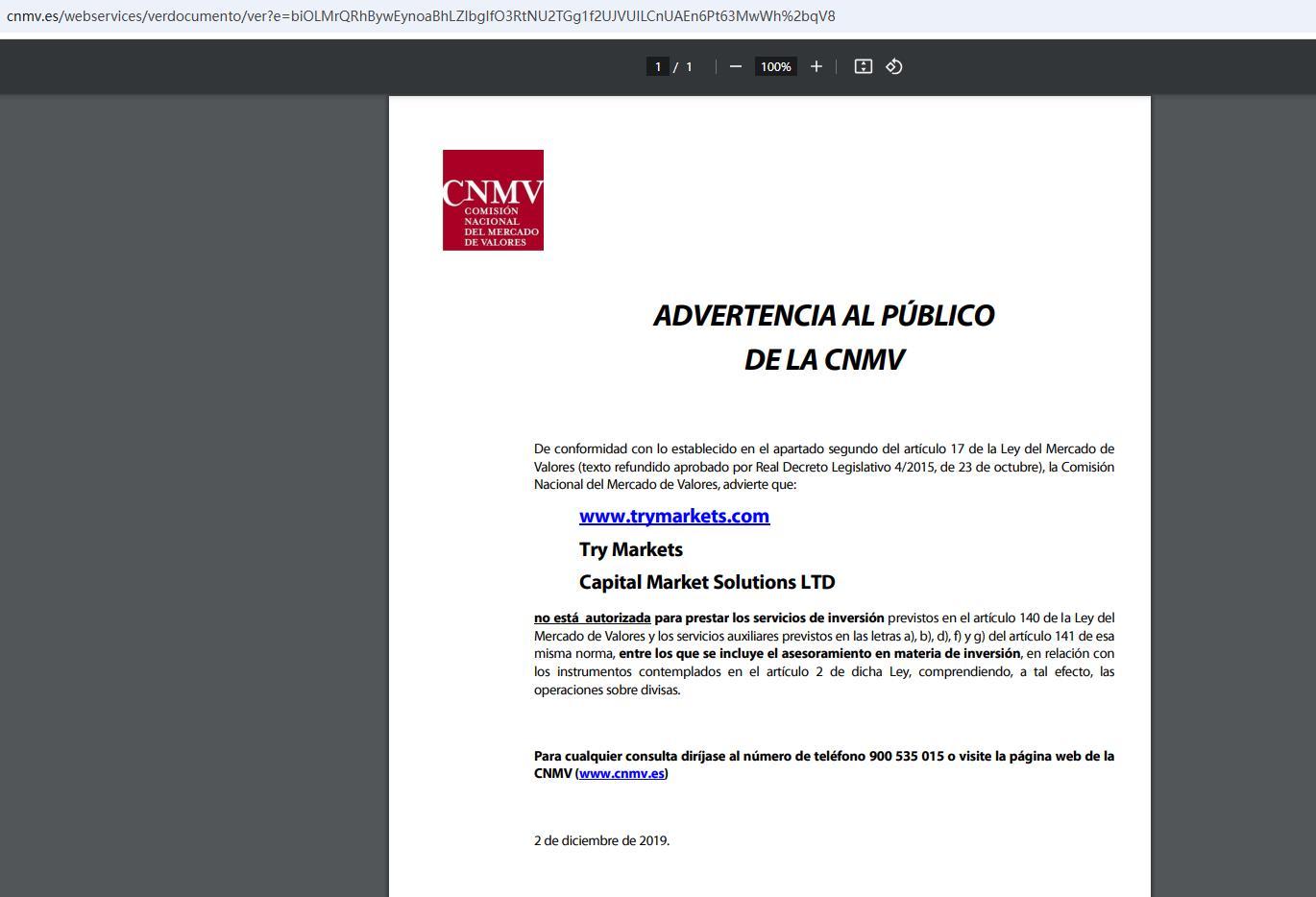Click the red CNMV logo
Screen dimensions: 1316x897
pyautogui.click(x=493, y=200)
